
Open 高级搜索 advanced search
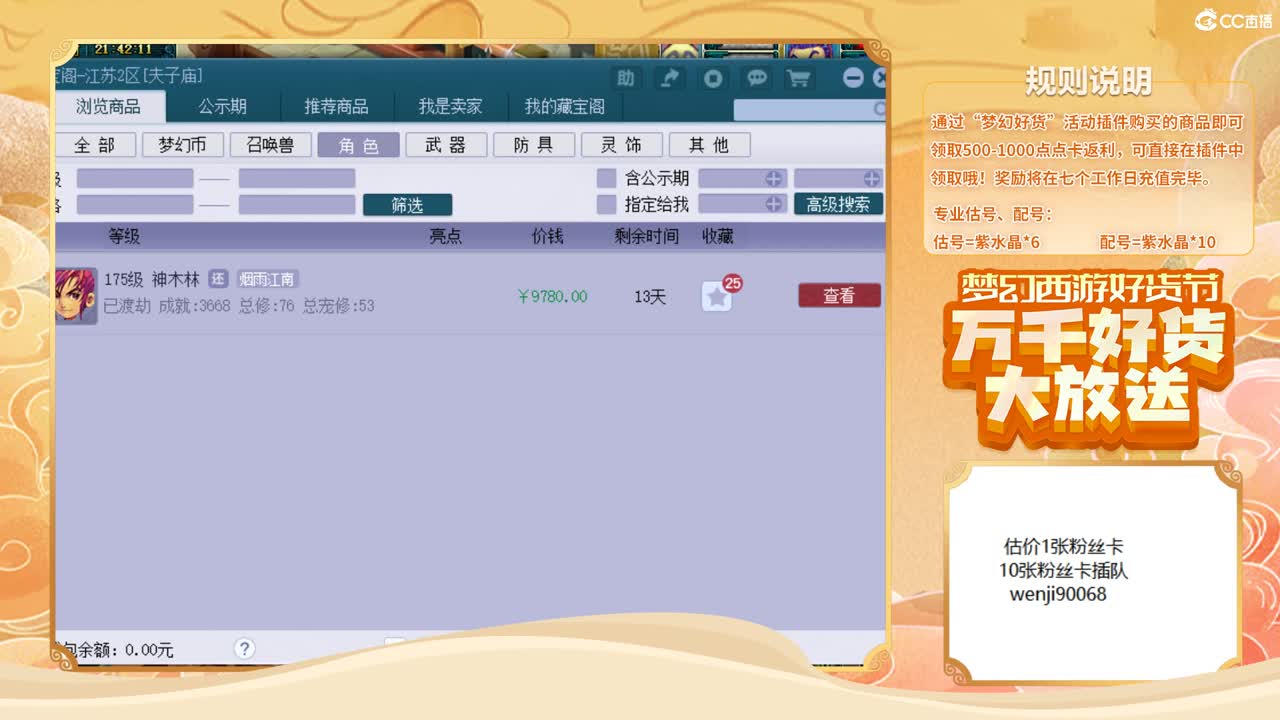(838, 204)
